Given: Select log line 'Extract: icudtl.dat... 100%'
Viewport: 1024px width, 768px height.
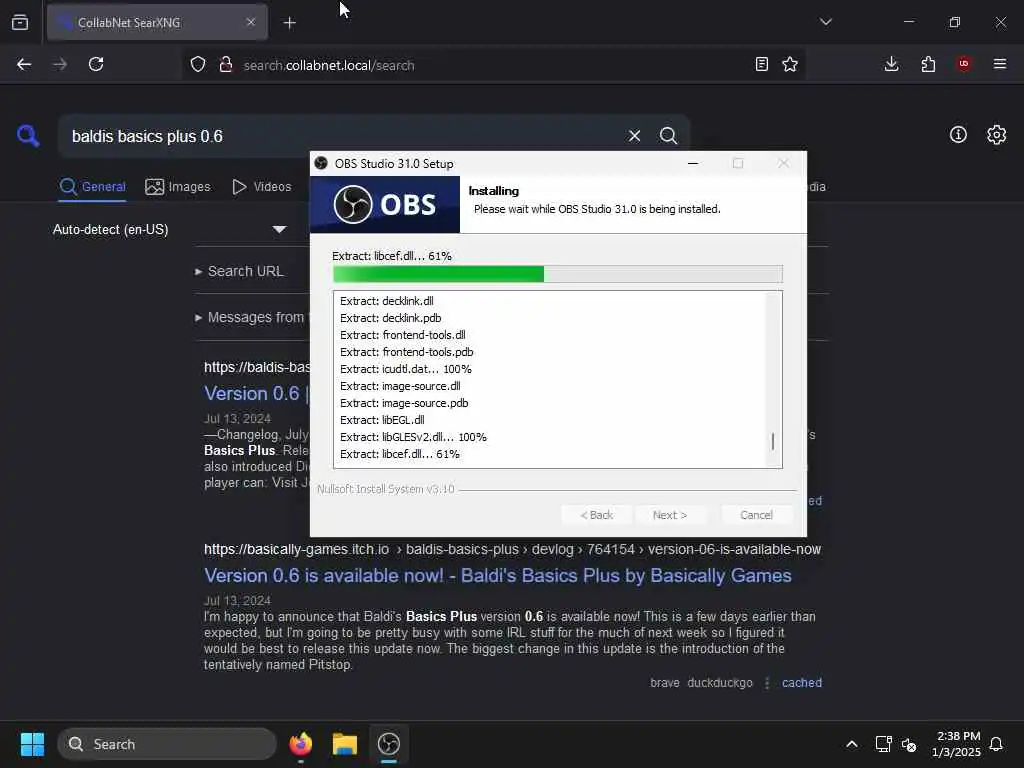Looking at the screenshot, I should [406, 368].
